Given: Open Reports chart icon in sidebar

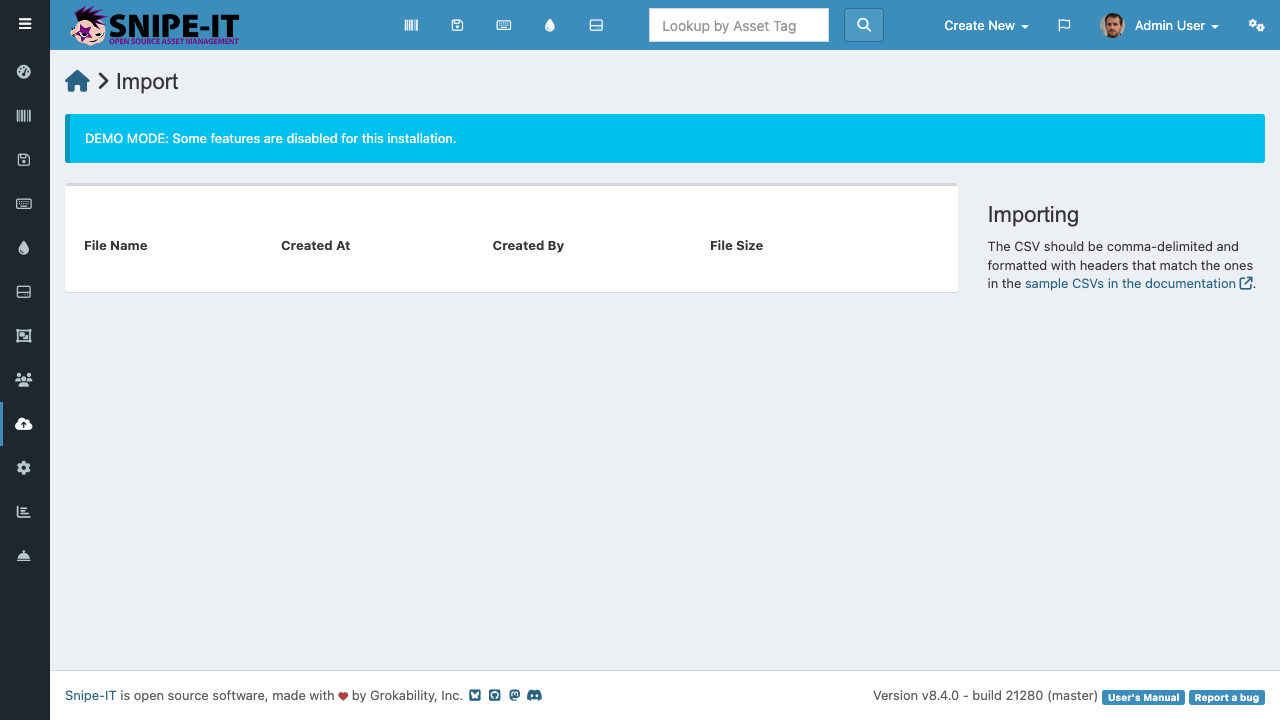Looking at the screenshot, I should point(24,512).
